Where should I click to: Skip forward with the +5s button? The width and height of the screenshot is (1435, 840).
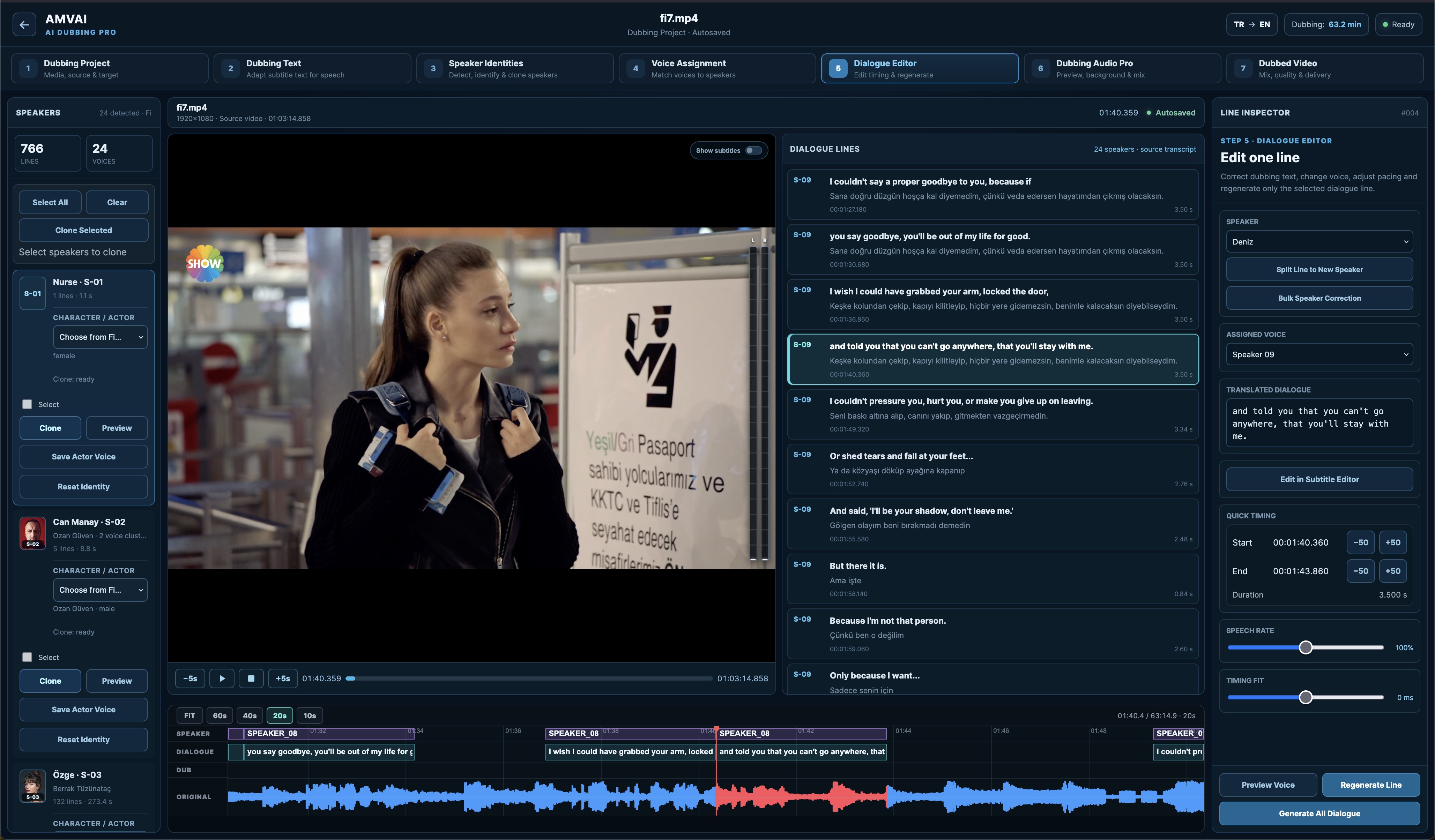[283, 678]
